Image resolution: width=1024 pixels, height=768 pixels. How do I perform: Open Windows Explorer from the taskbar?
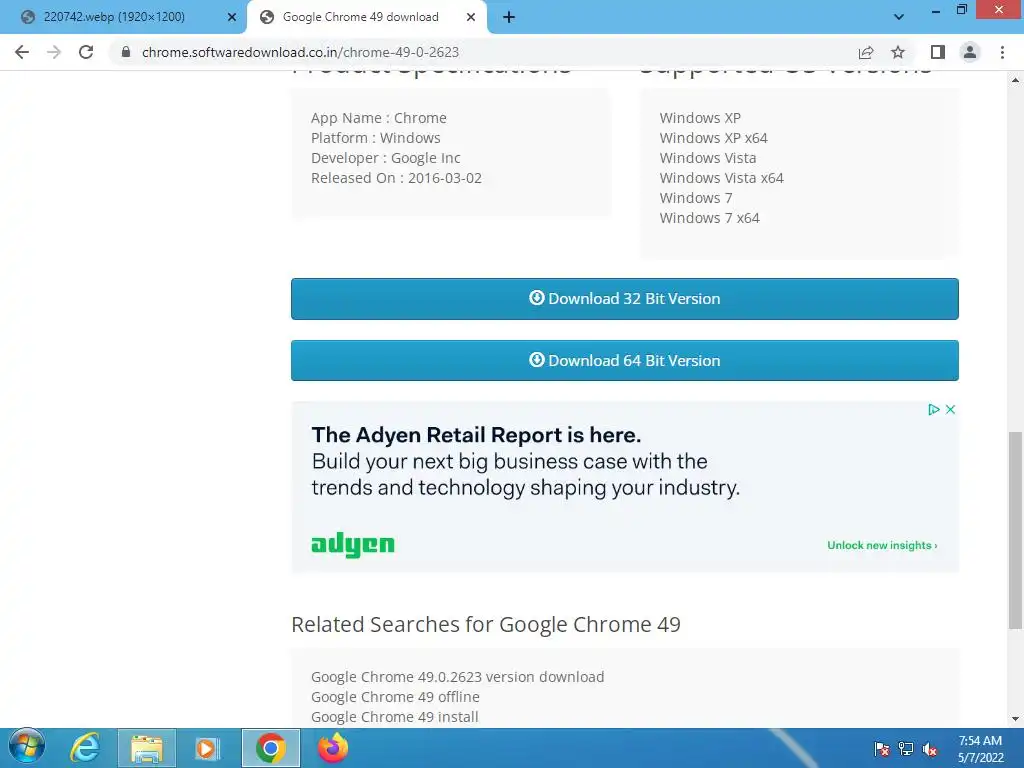pos(147,748)
